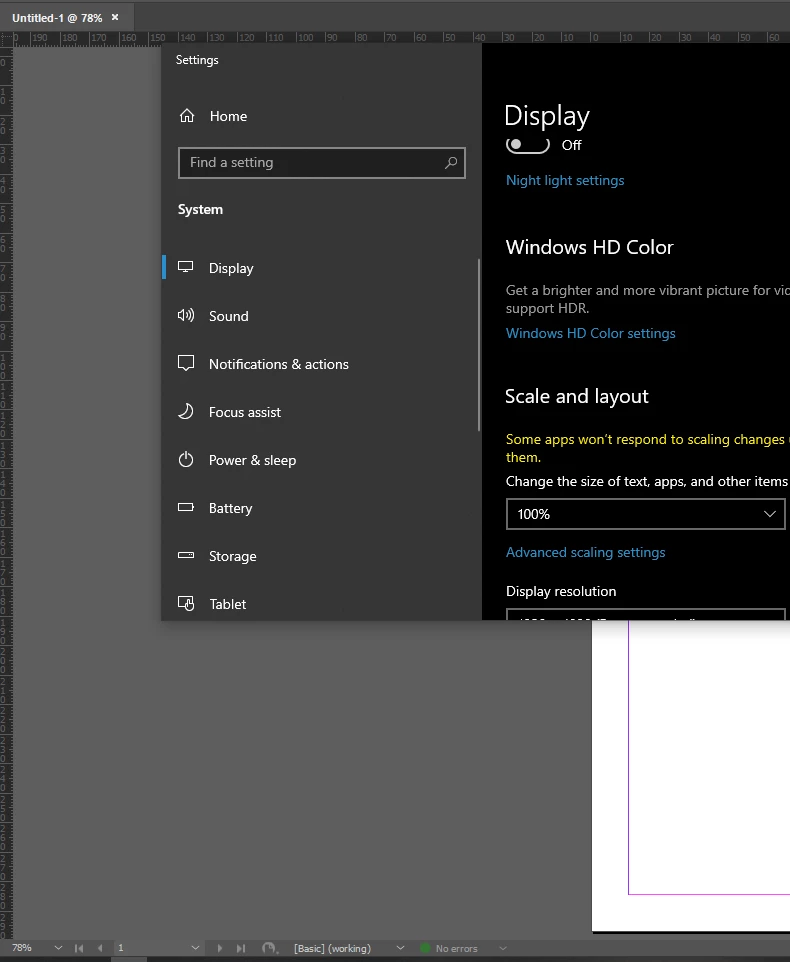Toggle the Night light switch
The image size is (790, 962).
pyautogui.click(x=527, y=145)
